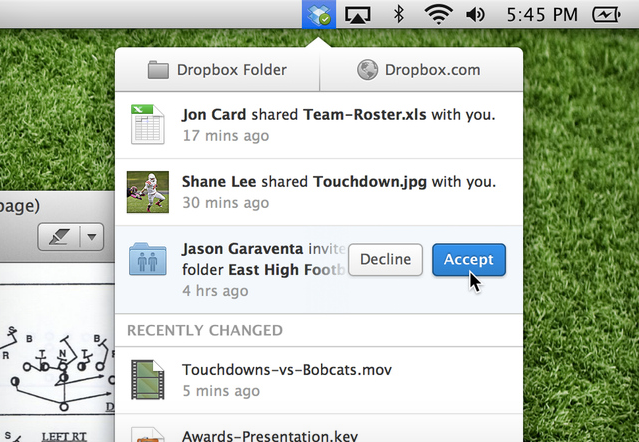This screenshot has width=639, height=442.
Task: Open the AirPlay display menu
Action: (357, 15)
